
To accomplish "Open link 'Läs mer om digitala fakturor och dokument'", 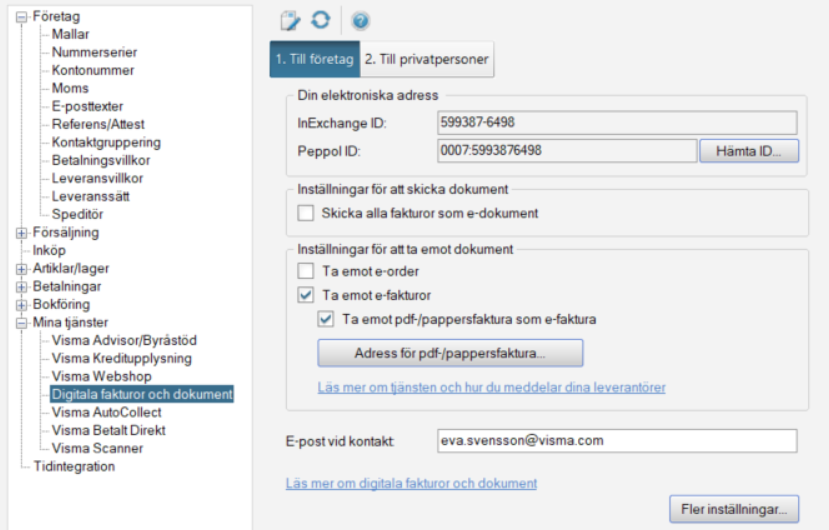I will pyautogui.click(x=411, y=483).
